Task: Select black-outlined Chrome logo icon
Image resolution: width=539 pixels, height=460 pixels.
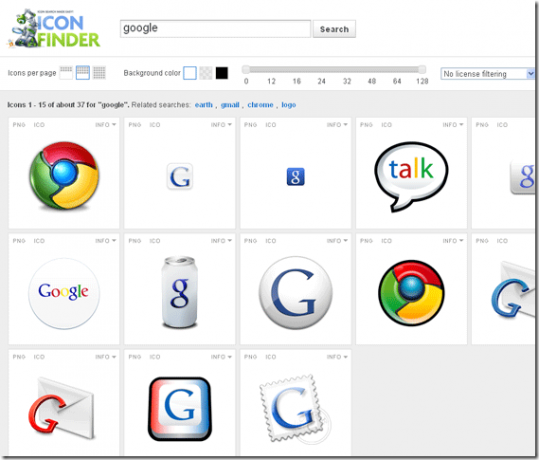Action: tap(411, 293)
